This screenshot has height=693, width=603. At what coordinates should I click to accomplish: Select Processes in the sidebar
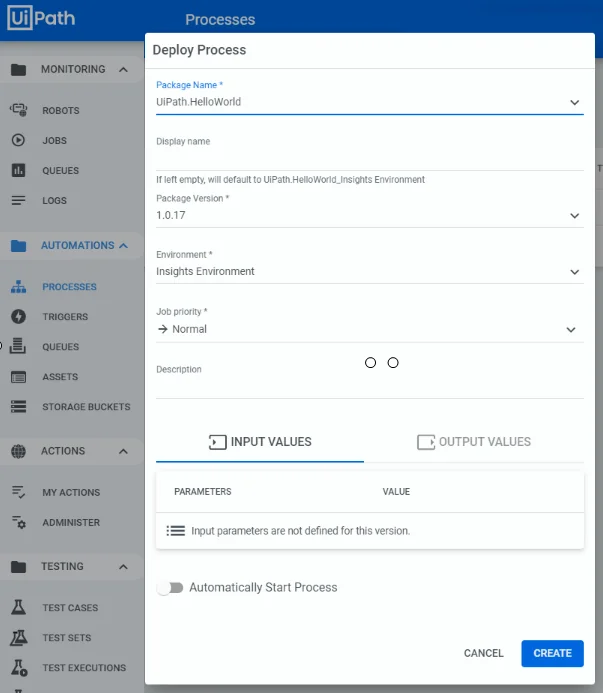pyautogui.click(x=69, y=287)
